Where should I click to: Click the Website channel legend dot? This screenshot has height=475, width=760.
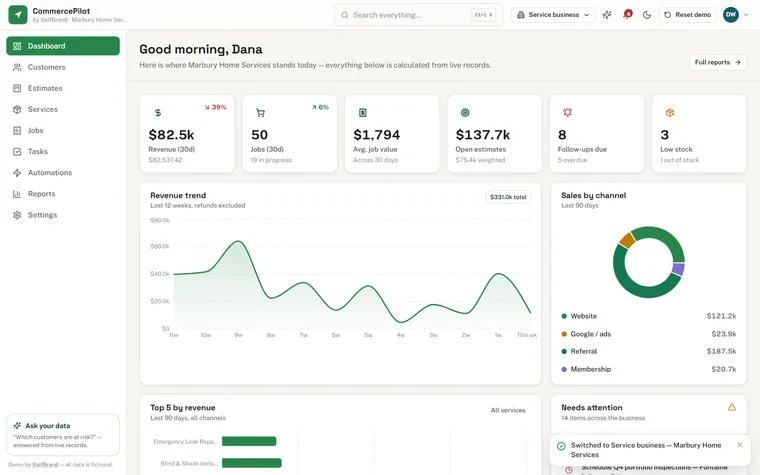(x=564, y=316)
